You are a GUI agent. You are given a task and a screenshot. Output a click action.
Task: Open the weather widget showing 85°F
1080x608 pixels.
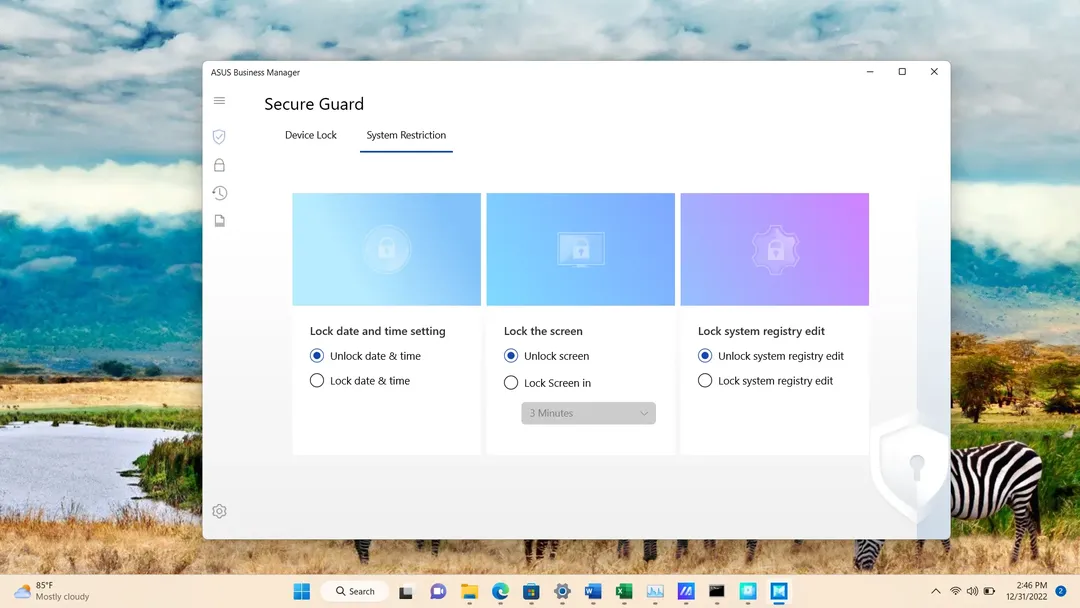coord(52,591)
